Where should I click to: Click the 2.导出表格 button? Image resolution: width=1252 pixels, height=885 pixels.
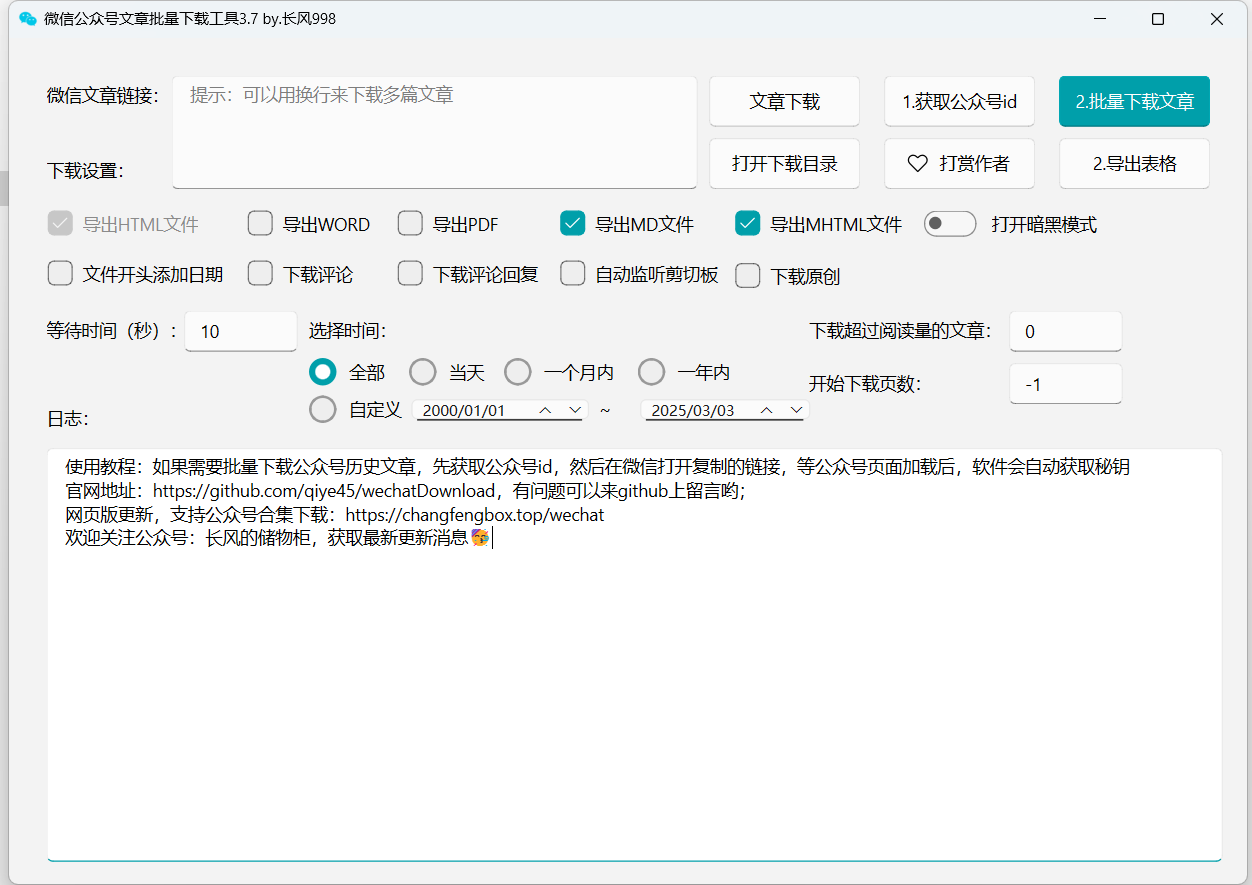pos(1134,163)
